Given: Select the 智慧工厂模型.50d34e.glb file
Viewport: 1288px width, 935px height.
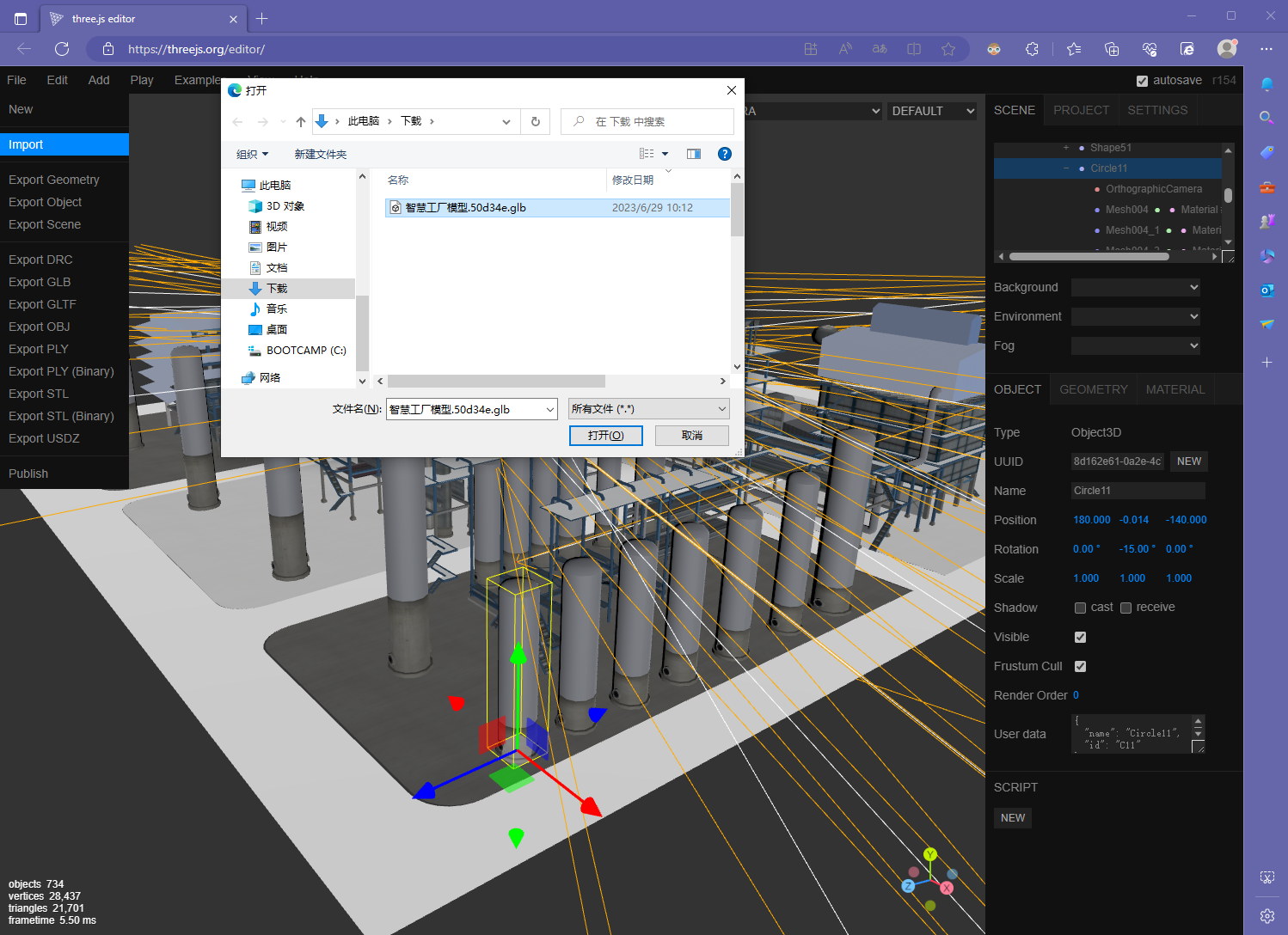Looking at the screenshot, I should click(465, 208).
